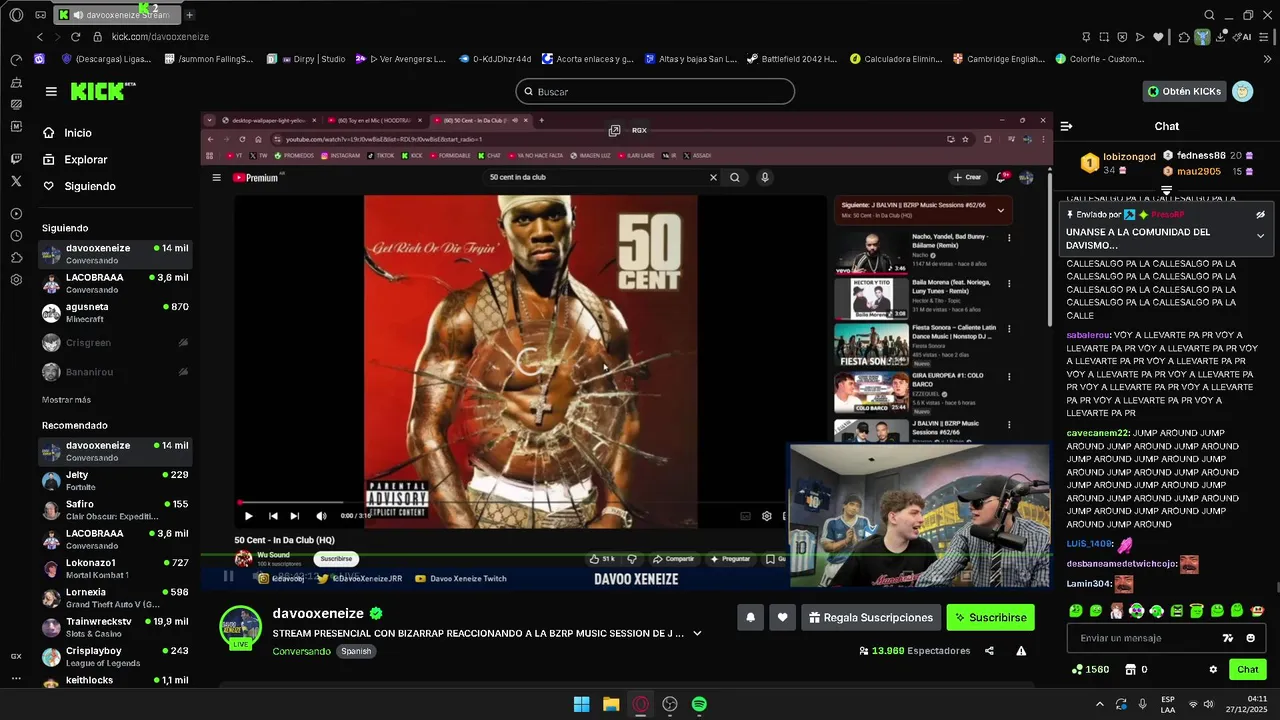Open Opera Aria AI button
This screenshot has width=1280, height=720.
pyautogui.click(x=1244, y=37)
